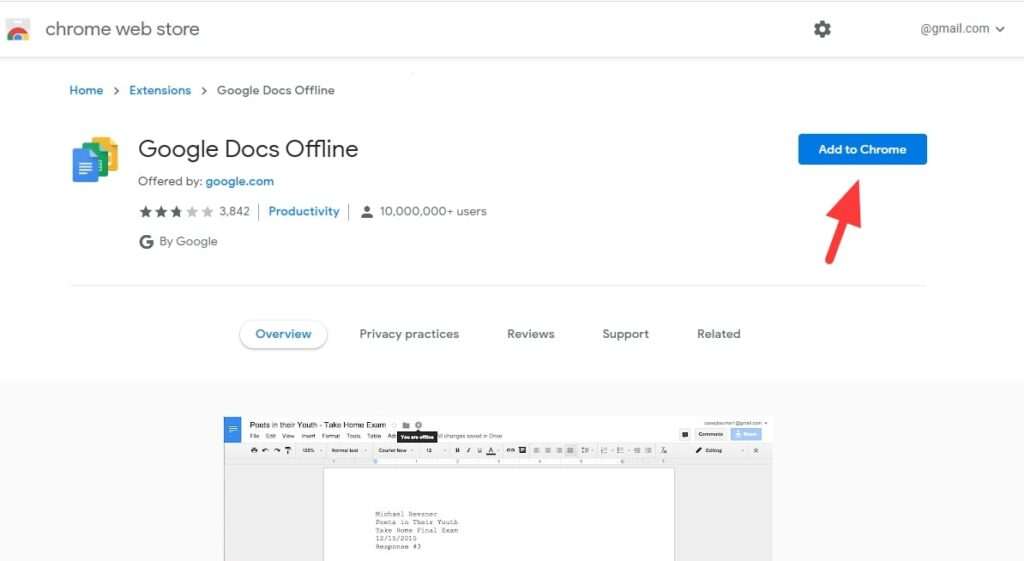The height and width of the screenshot is (561, 1024).
Task: Click the chrome web store title text
Action: tap(122, 29)
